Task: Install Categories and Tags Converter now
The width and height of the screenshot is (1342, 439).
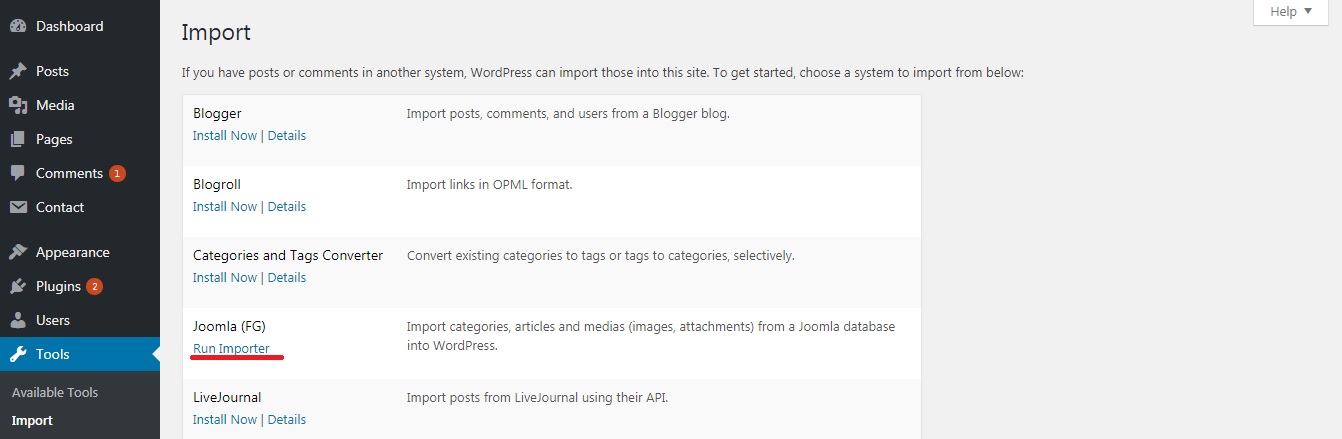Action: [225, 277]
